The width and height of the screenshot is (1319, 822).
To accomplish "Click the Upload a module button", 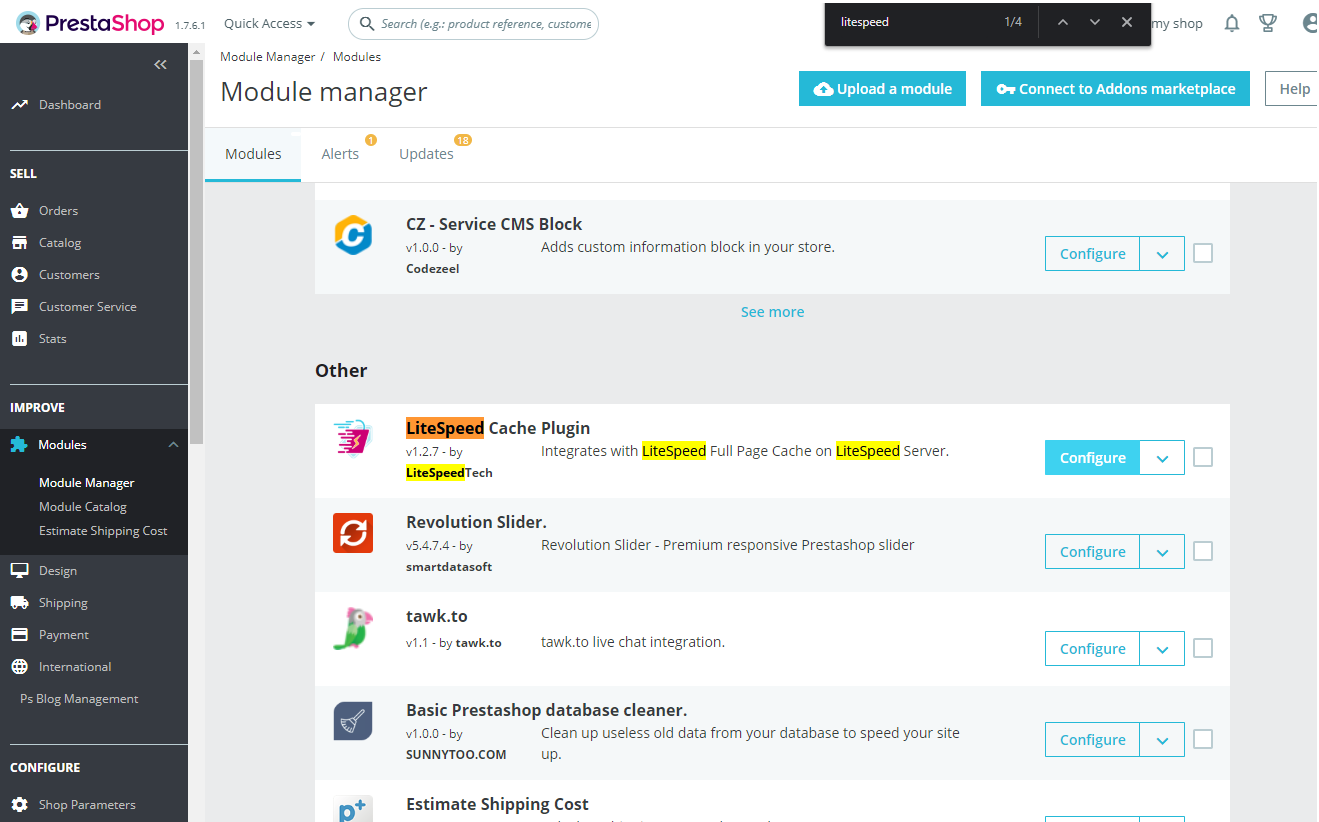I will (883, 89).
